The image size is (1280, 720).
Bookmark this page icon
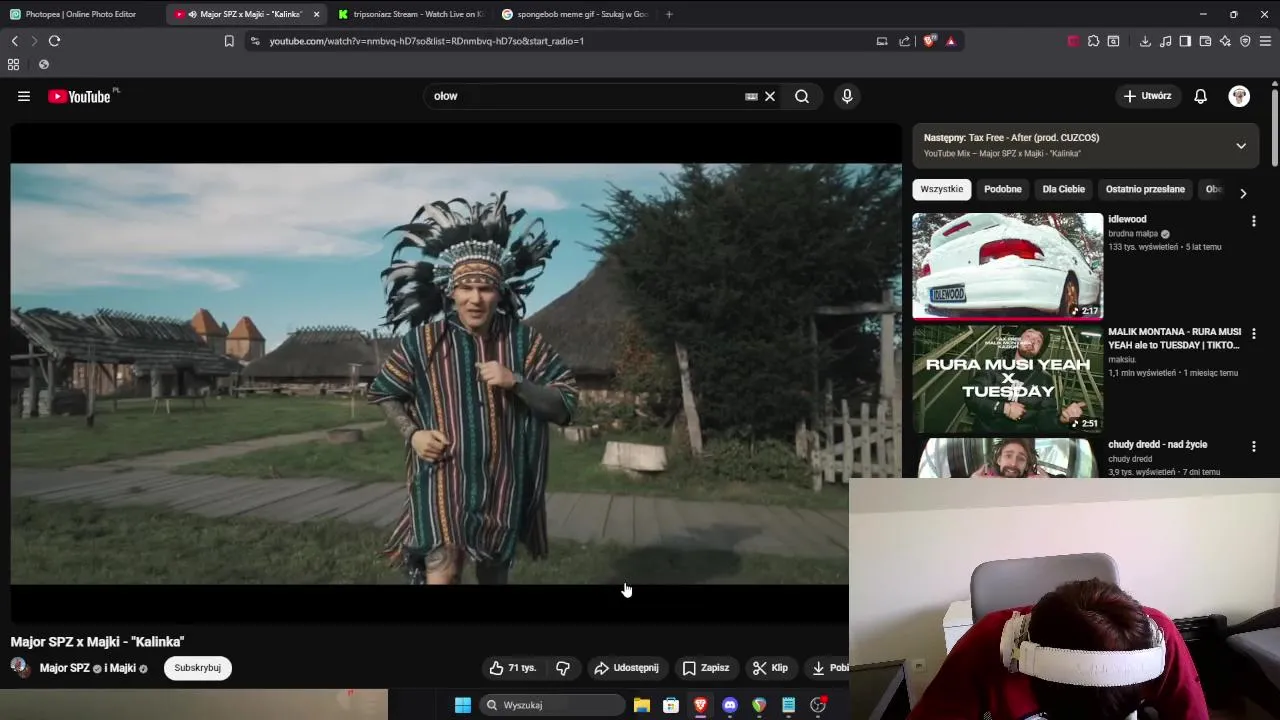229,41
